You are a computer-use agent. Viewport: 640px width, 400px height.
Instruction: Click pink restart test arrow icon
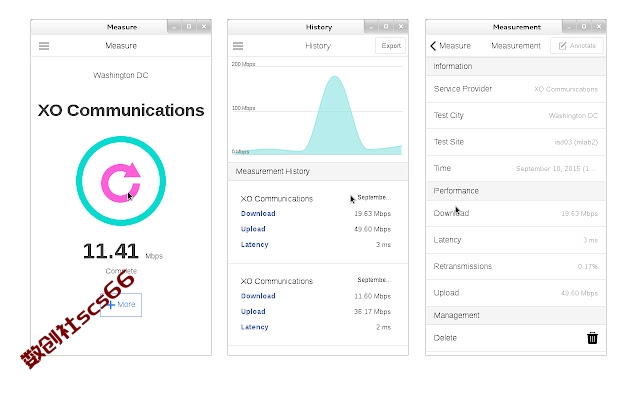pos(121,182)
